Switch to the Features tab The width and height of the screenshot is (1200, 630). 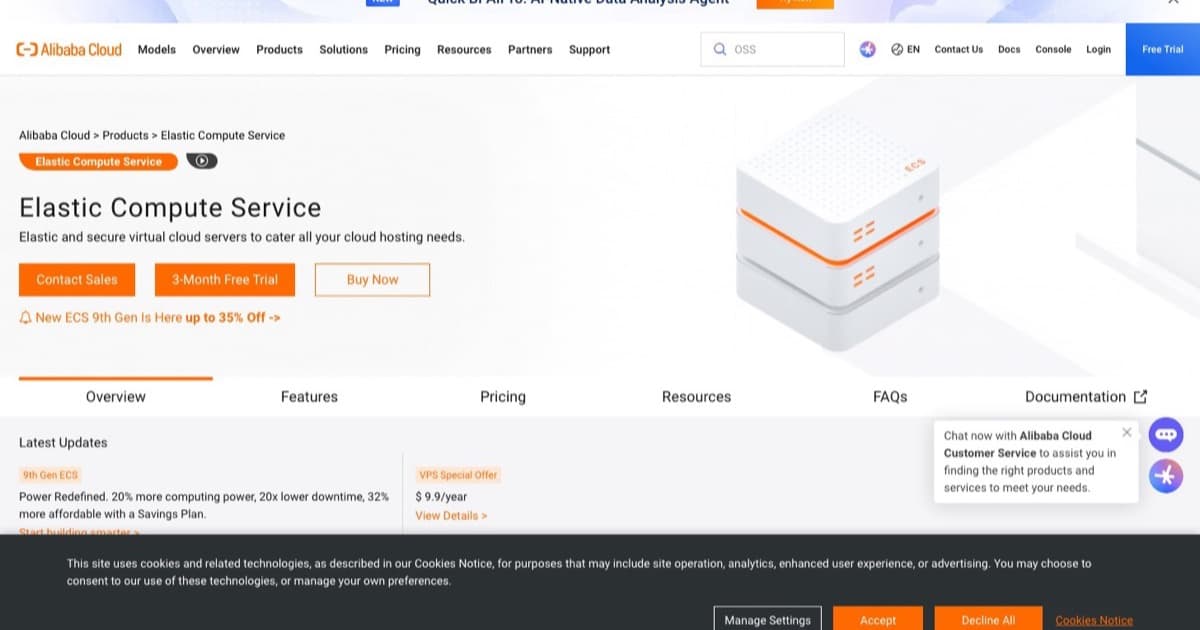tap(309, 396)
